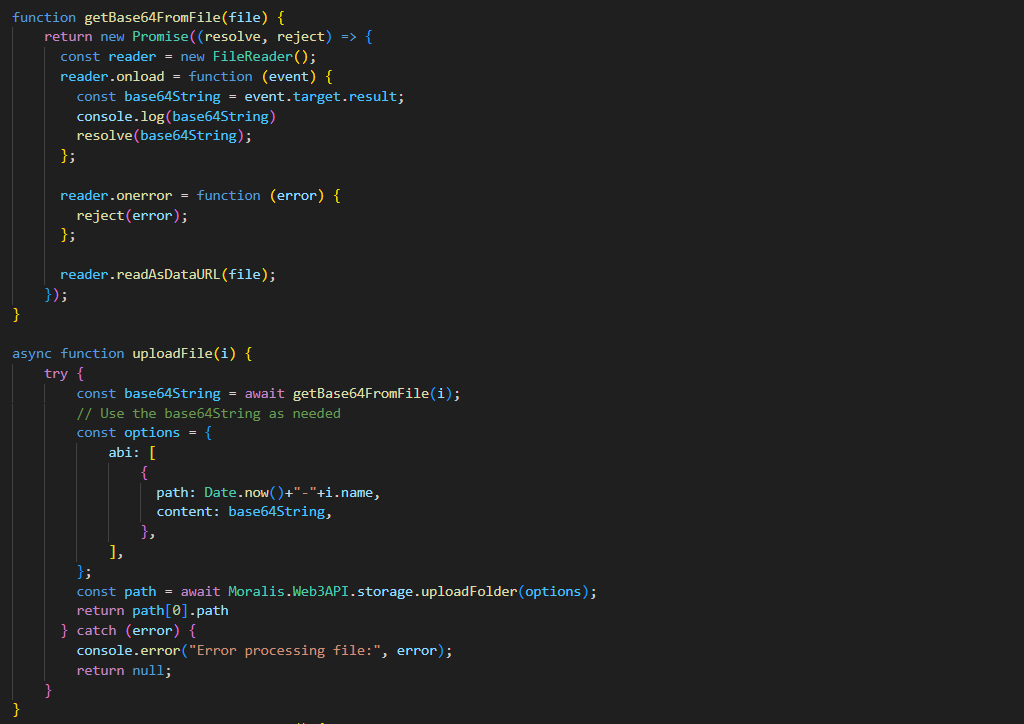The height and width of the screenshot is (724, 1024).
Task: Click the 'file' parameter in getBase64FromFile(file)
Action: point(244,17)
